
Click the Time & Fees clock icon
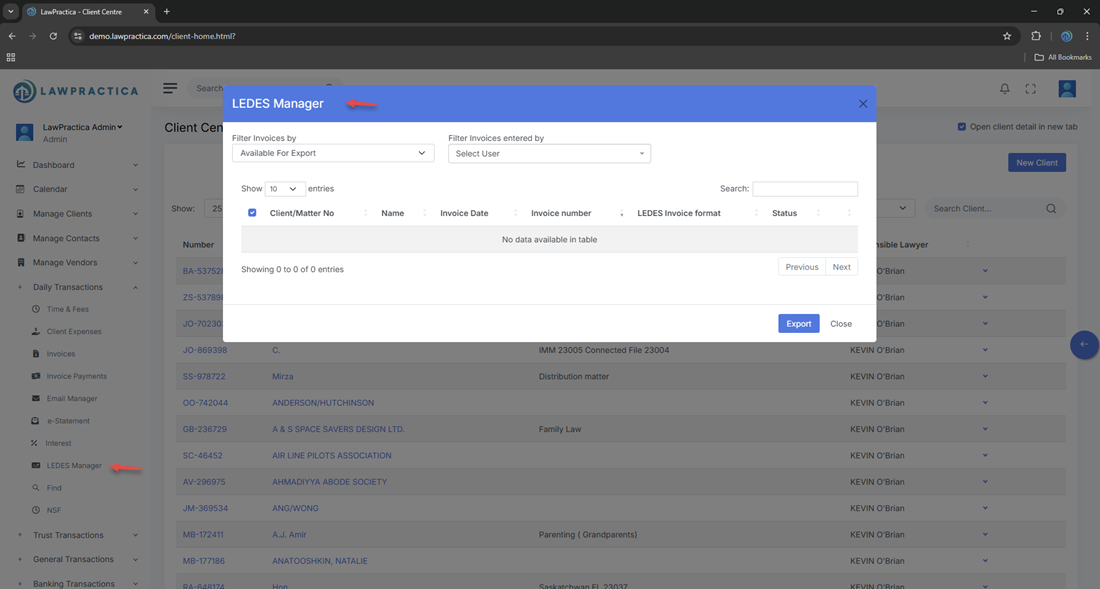tap(36, 309)
